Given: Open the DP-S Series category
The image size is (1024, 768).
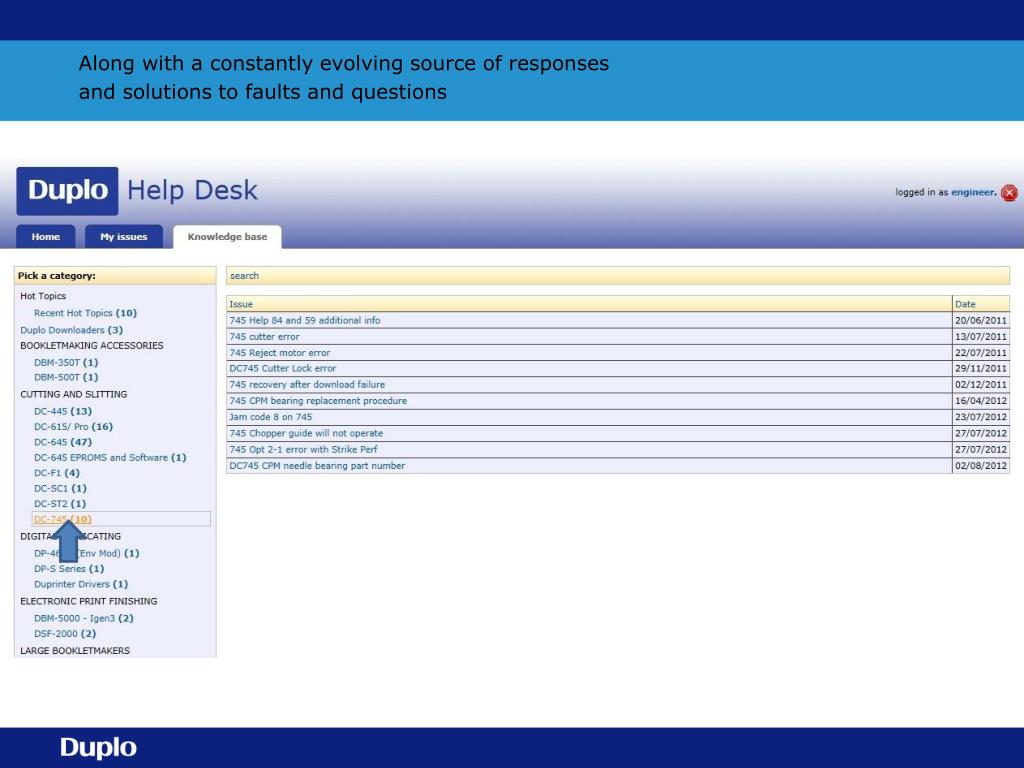Looking at the screenshot, I should (x=69, y=568).
